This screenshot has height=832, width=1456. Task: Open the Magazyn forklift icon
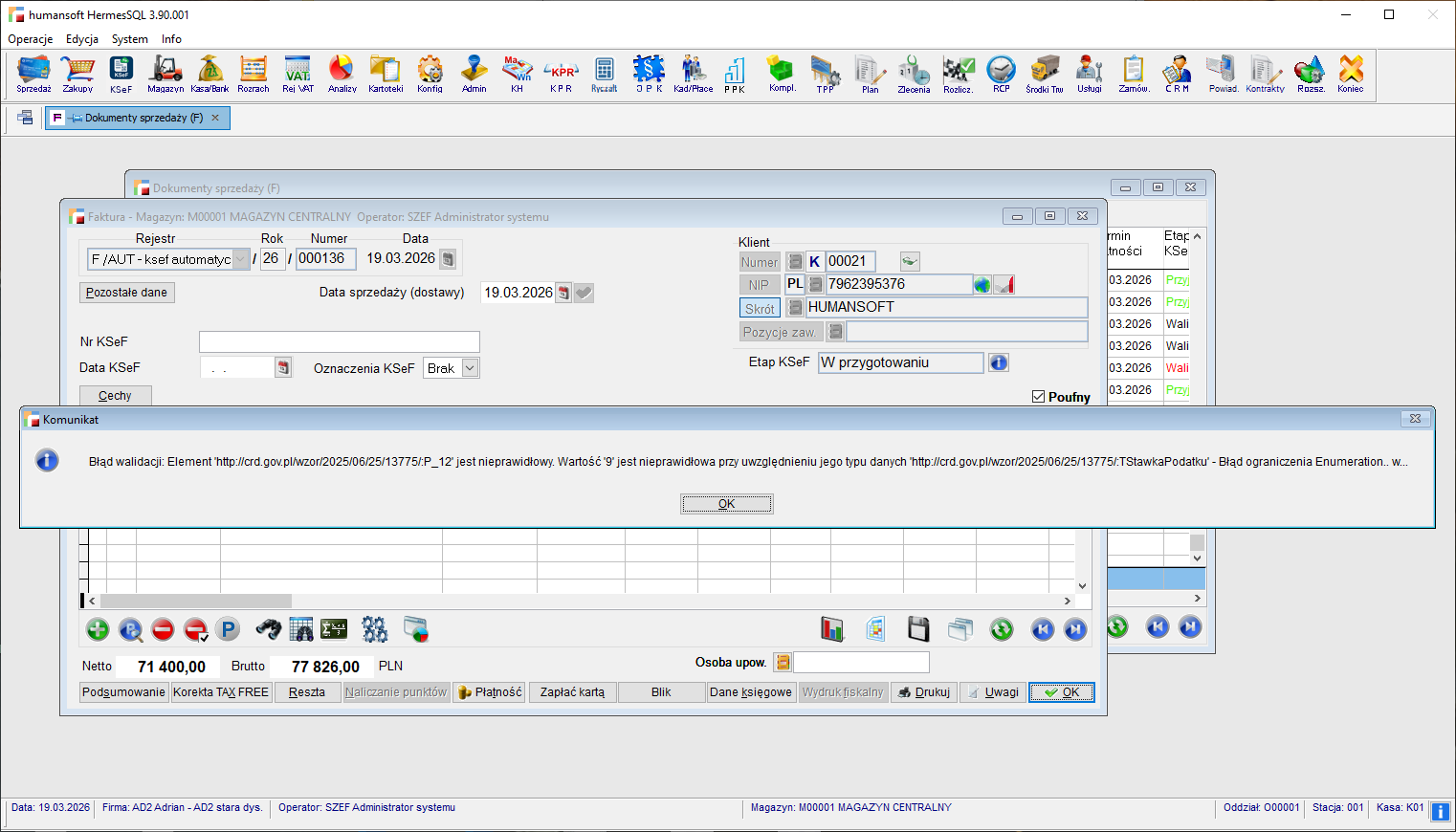tap(165, 74)
